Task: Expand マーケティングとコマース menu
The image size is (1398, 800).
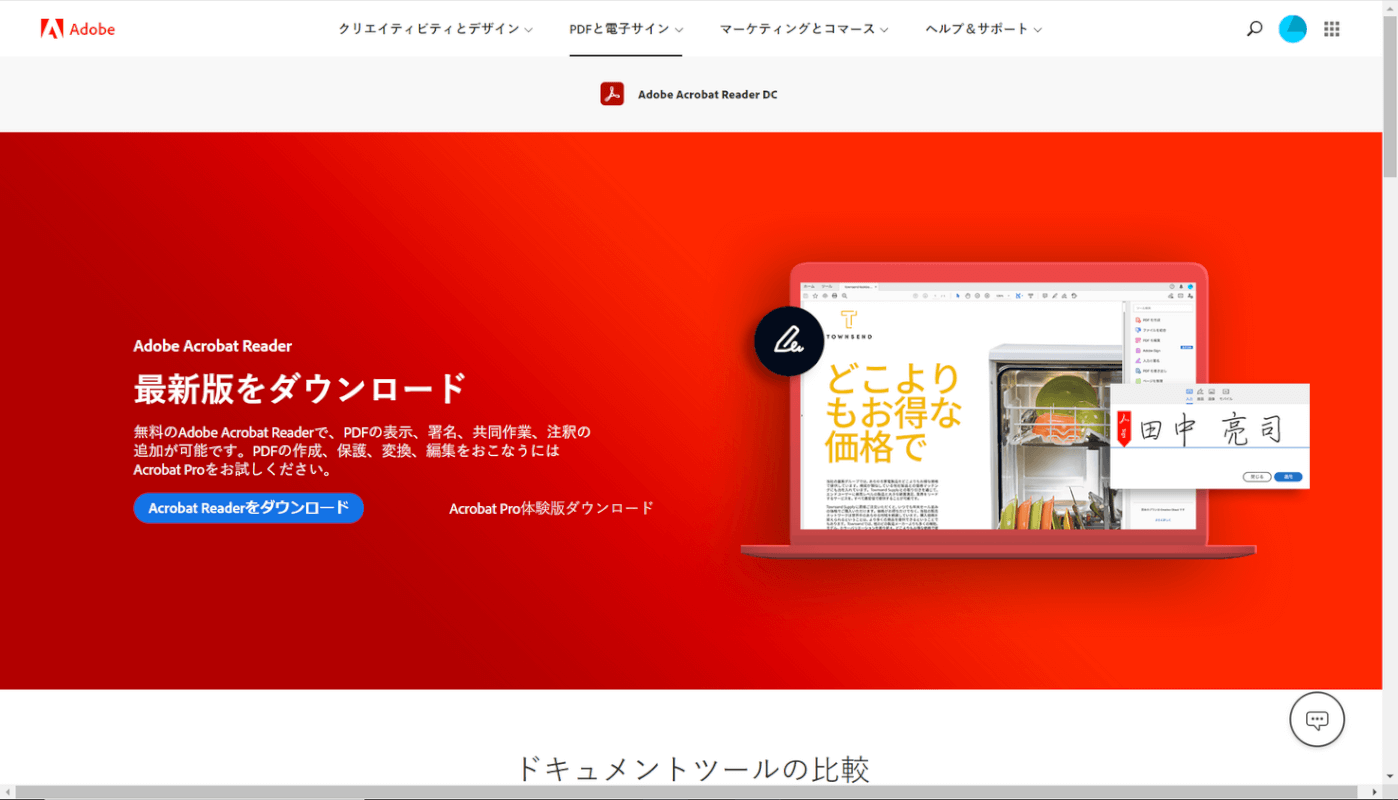Action: [x=804, y=29]
